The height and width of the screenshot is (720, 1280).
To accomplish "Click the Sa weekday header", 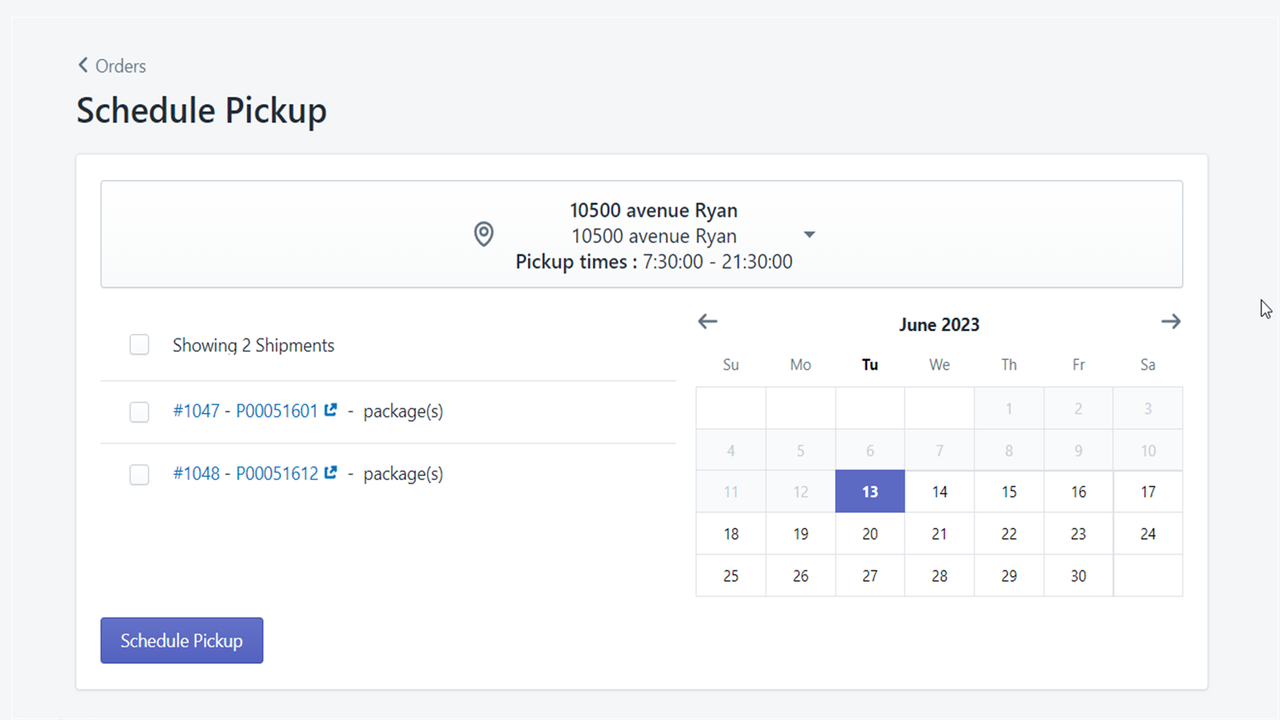I will tap(1147, 364).
